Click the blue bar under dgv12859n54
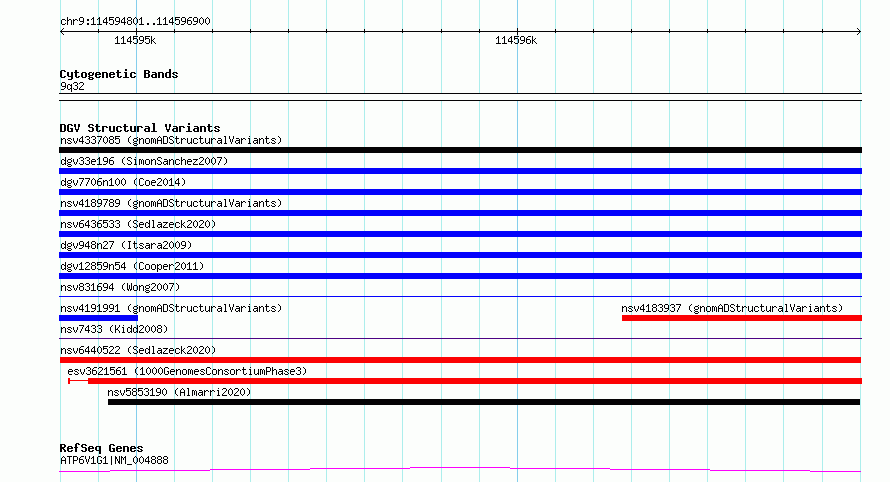Image resolution: width=890 pixels, height=482 pixels. [x=460, y=276]
